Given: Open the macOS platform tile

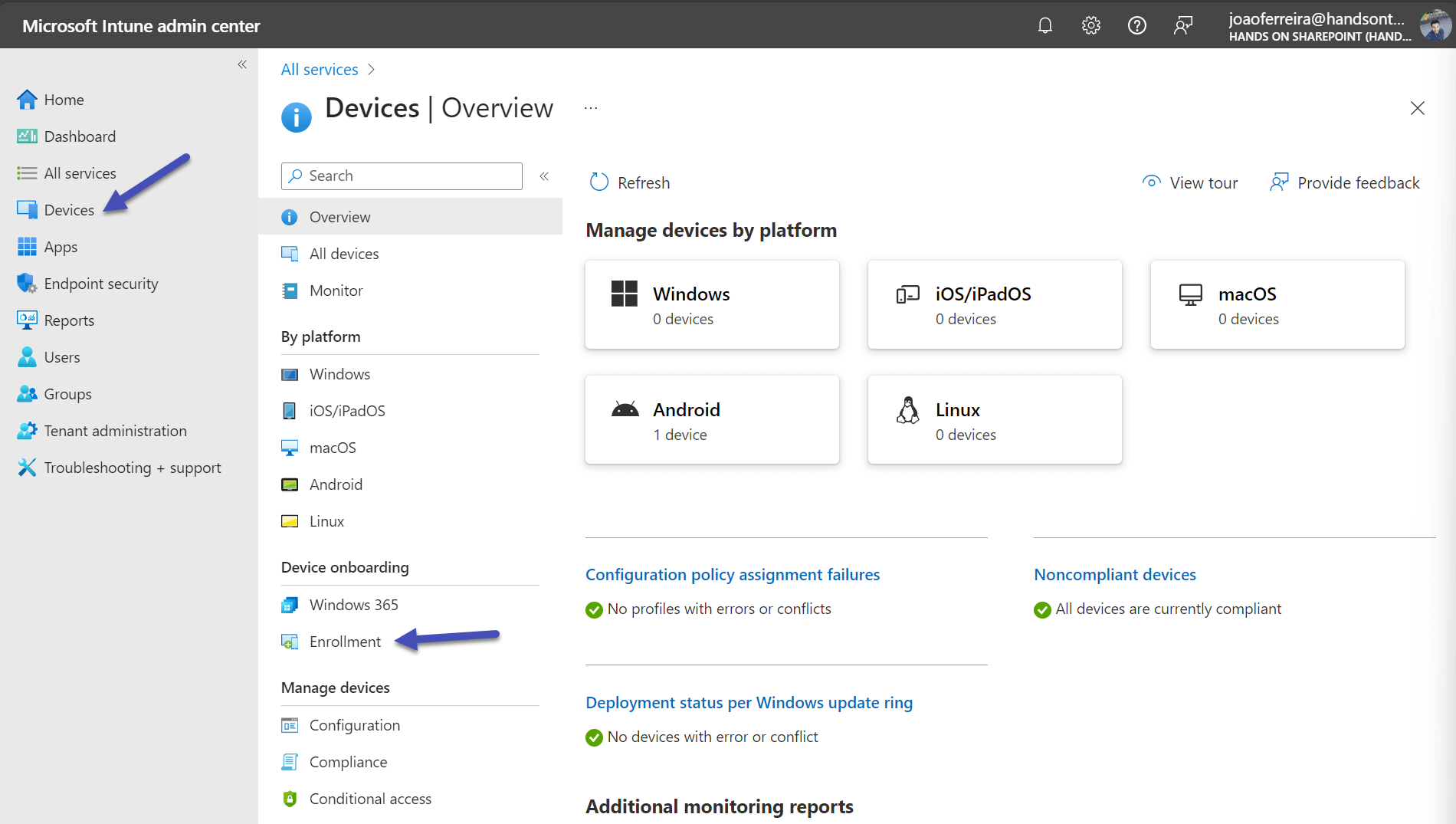Looking at the screenshot, I should (x=1277, y=305).
